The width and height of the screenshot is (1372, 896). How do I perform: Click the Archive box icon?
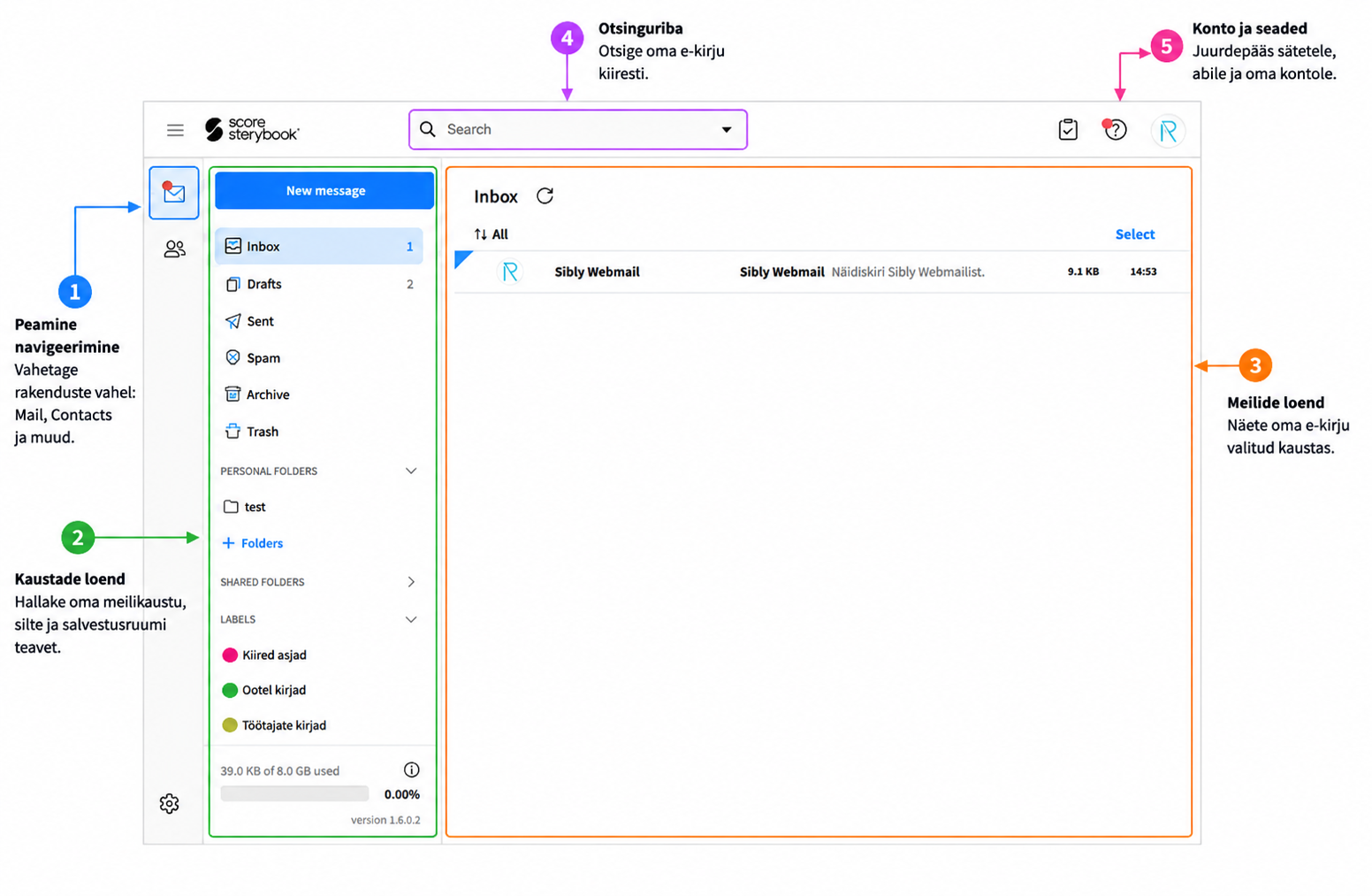pyautogui.click(x=232, y=394)
